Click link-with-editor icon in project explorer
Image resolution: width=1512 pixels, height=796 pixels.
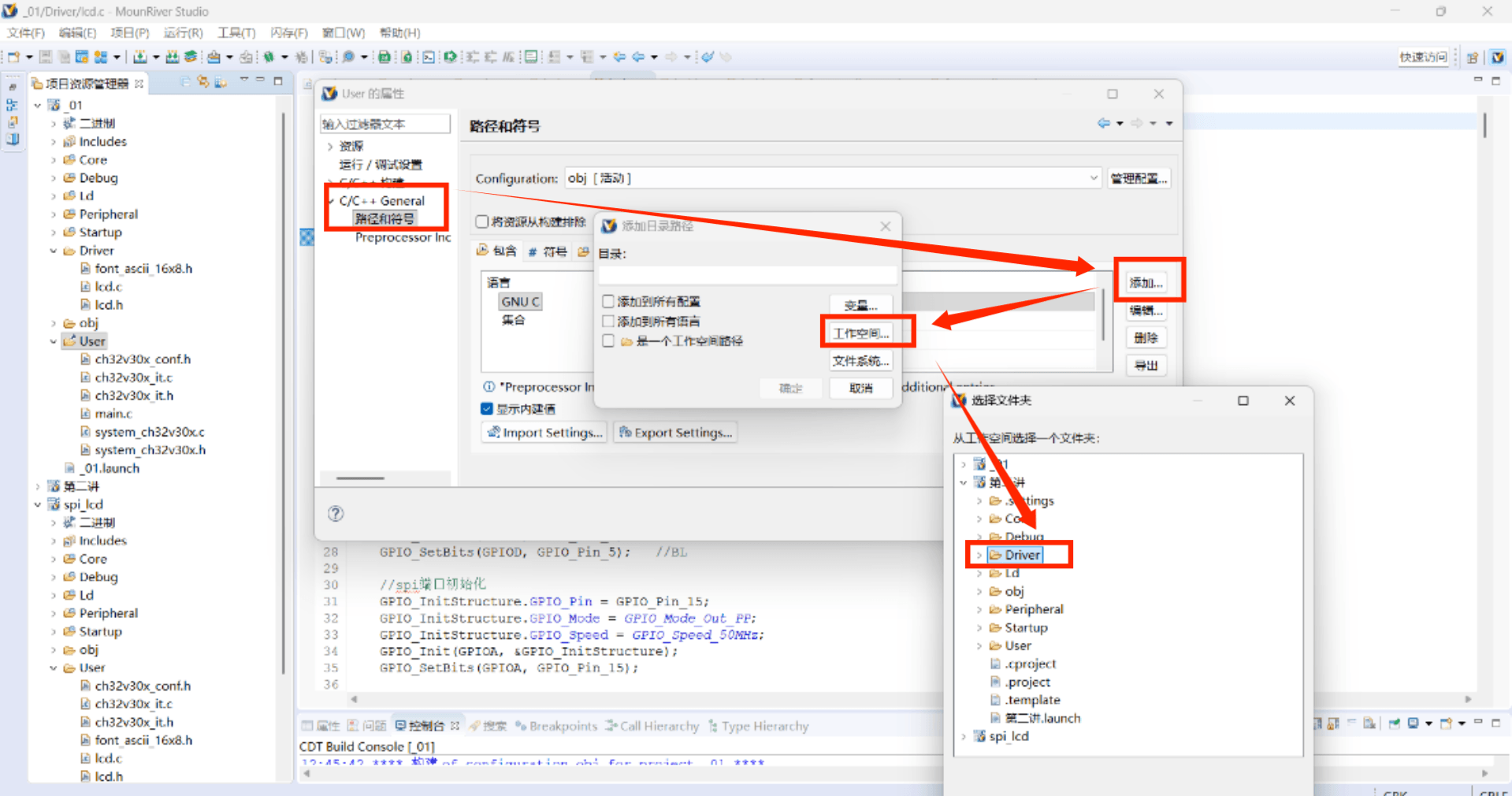(203, 82)
